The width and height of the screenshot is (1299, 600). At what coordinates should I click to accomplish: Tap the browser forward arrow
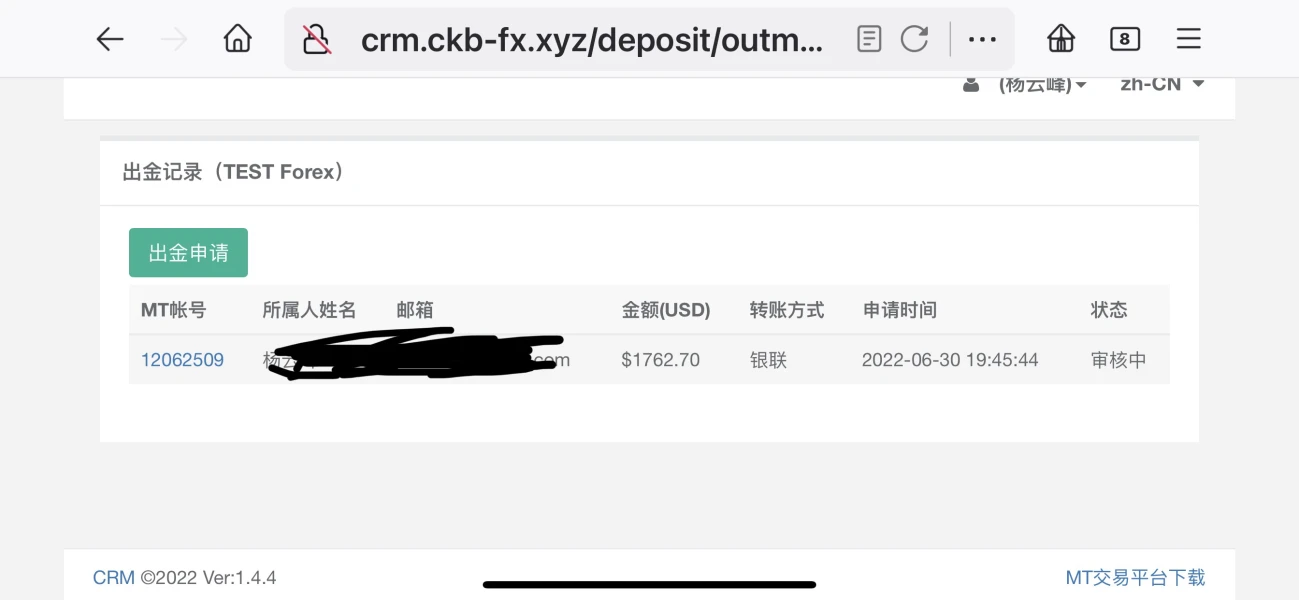[174, 39]
